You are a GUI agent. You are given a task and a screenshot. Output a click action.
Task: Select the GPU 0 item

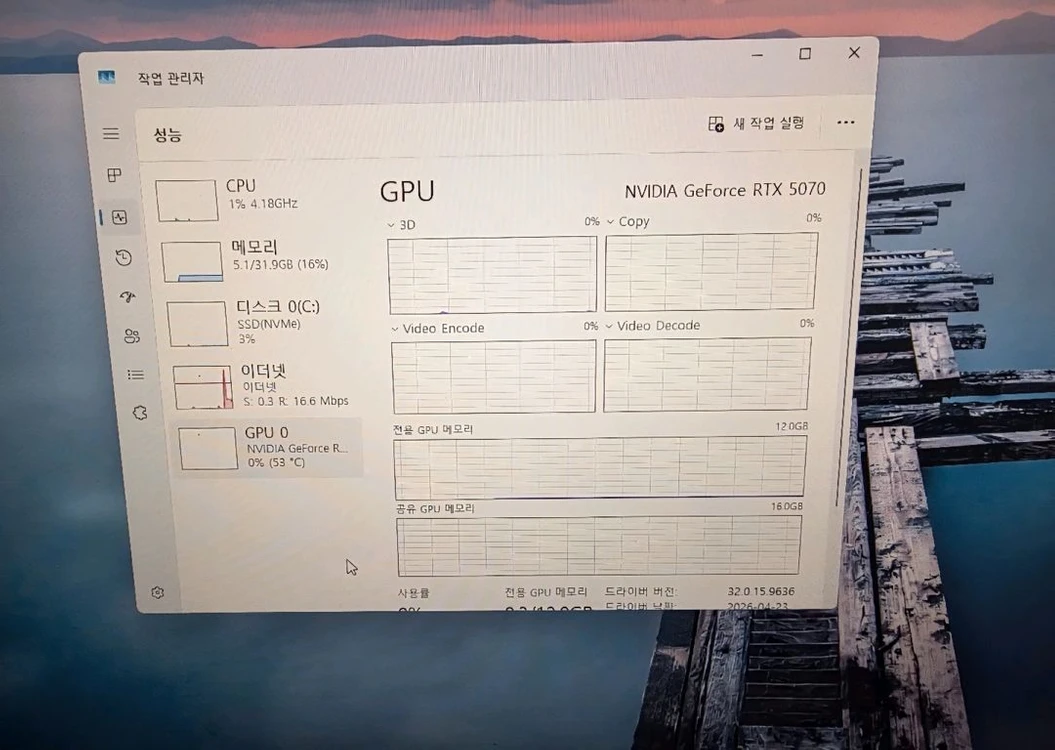tap(269, 447)
